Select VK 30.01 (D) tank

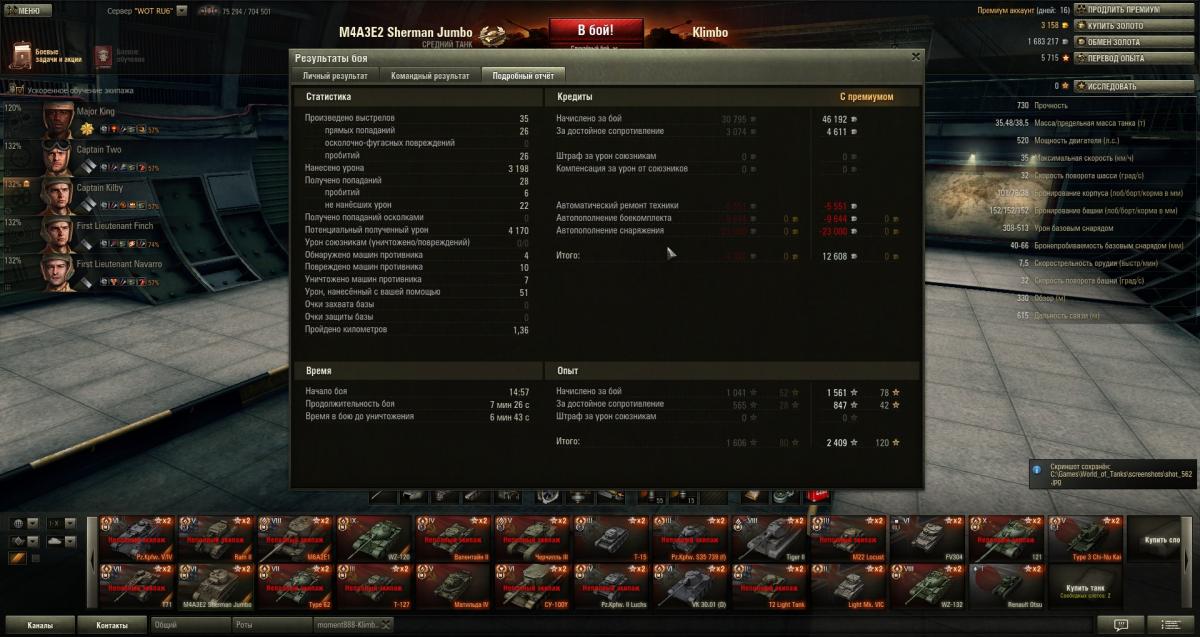coord(691,587)
